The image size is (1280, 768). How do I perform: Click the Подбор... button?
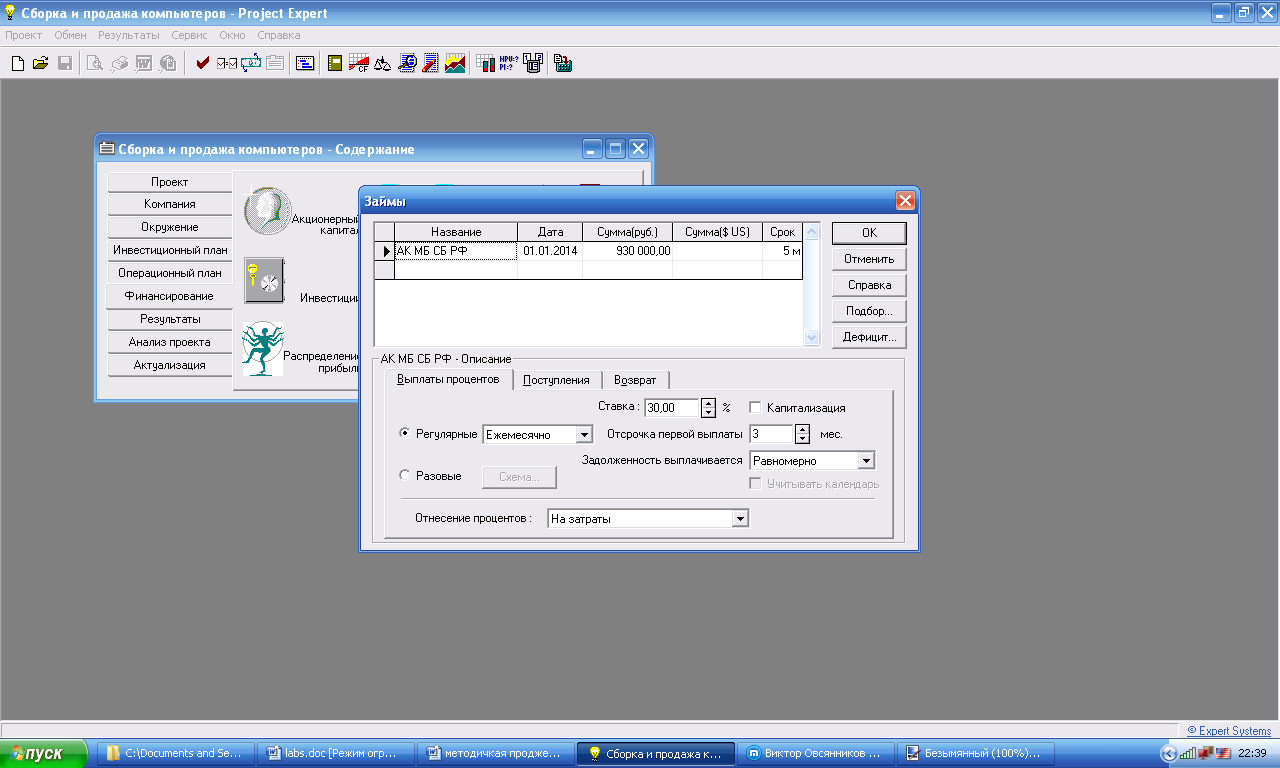click(x=868, y=311)
